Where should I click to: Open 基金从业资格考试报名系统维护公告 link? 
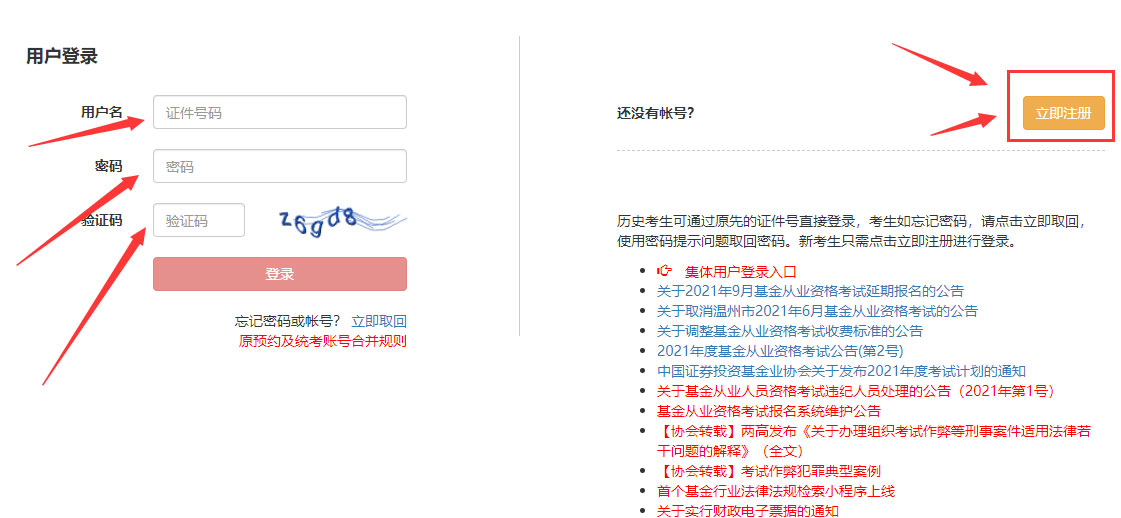(768, 411)
